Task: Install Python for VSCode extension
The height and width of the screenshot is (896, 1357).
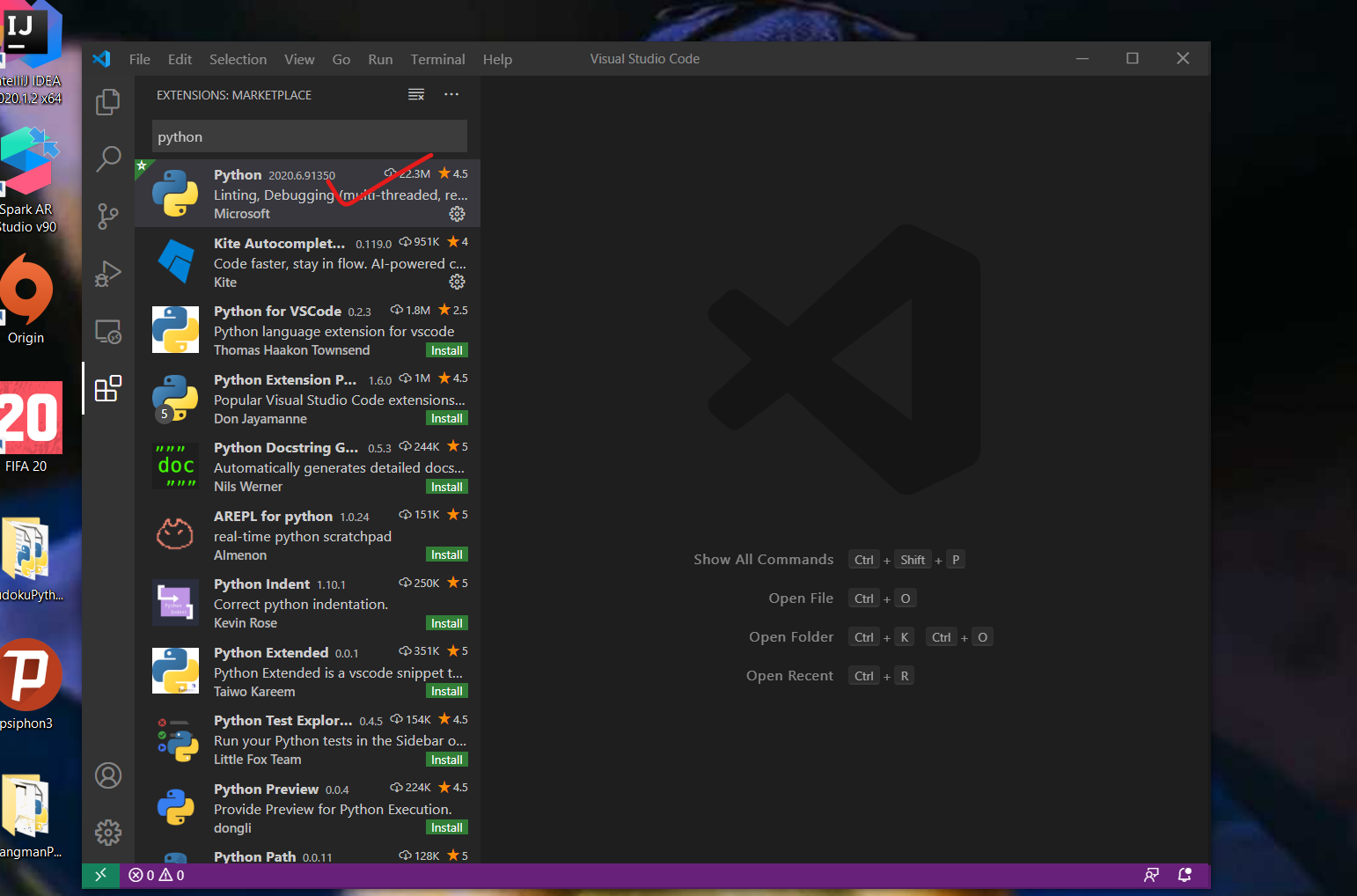Action: tap(447, 350)
